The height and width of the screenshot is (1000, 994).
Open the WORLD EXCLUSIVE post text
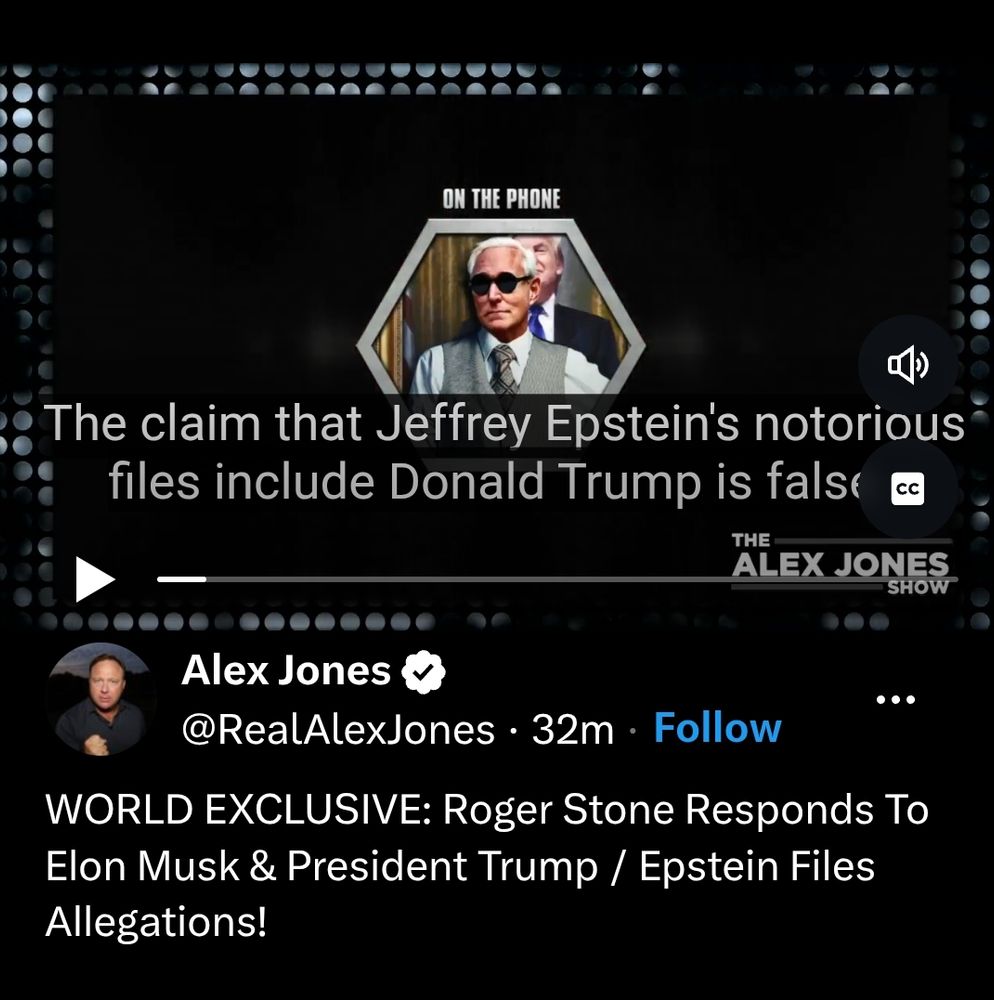coord(487,865)
